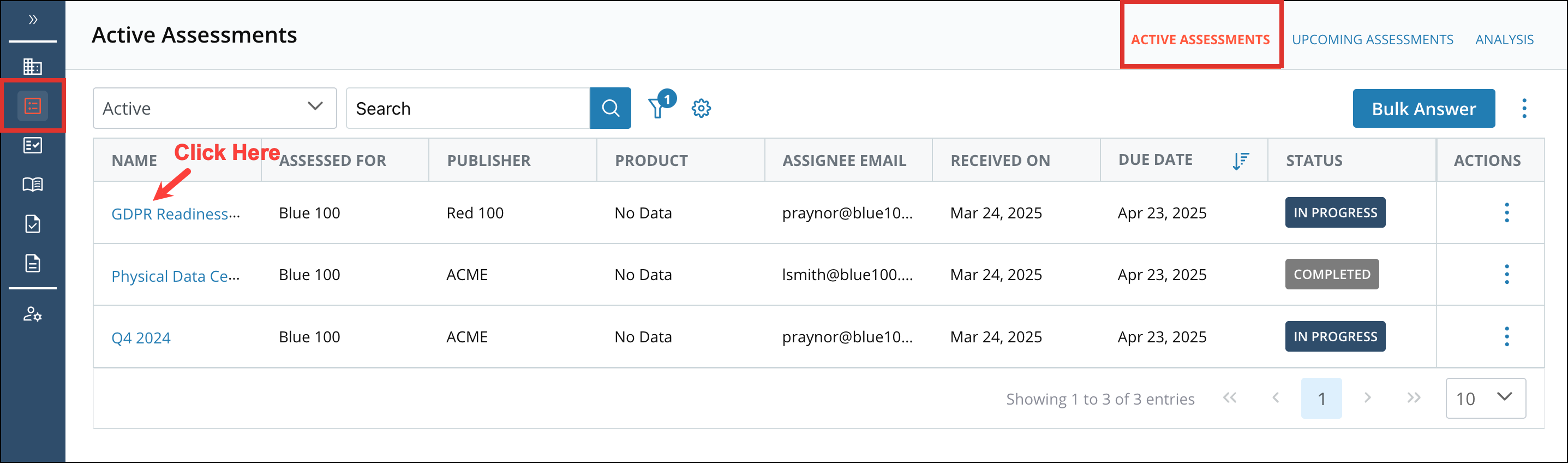The image size is (1568, 463).
Task: Open table settings gear icon
Action: pos(701,109)
